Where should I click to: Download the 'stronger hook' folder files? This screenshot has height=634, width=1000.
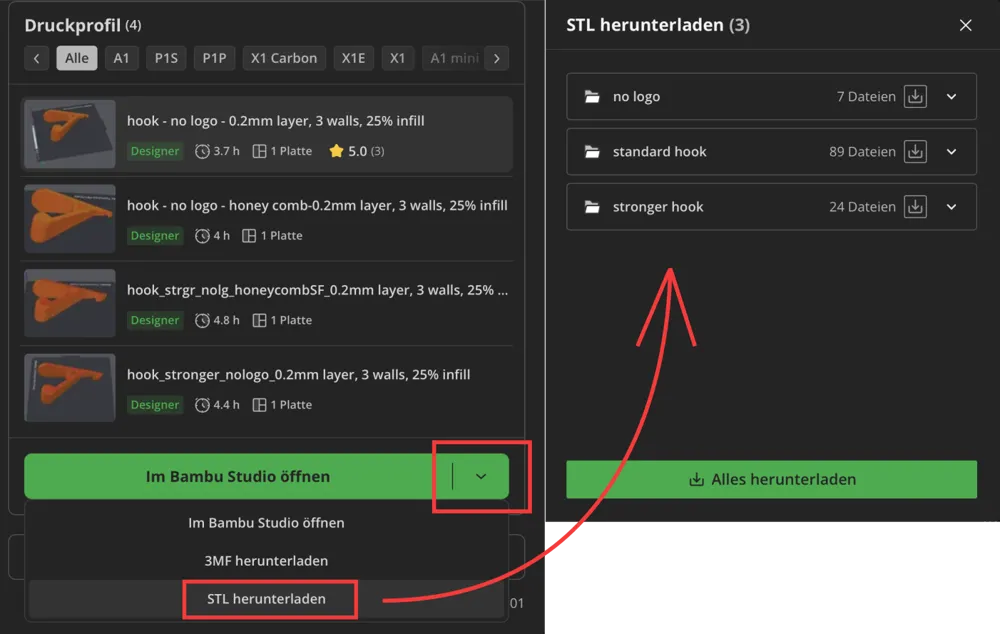pos(915,207)
